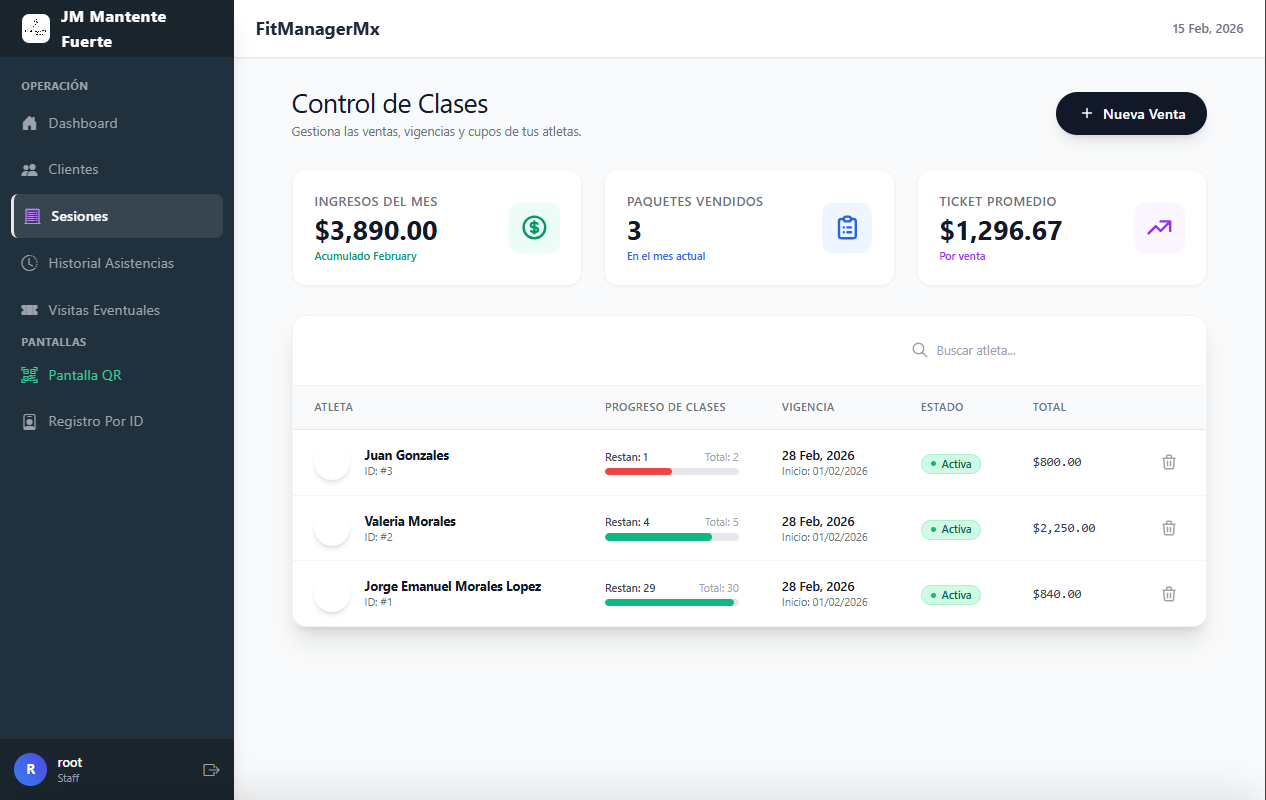Image resolution: width=1266 pixels, height=800 pixels.
Task: Click Juan Gonzales red progress bar
Action: 640,471
